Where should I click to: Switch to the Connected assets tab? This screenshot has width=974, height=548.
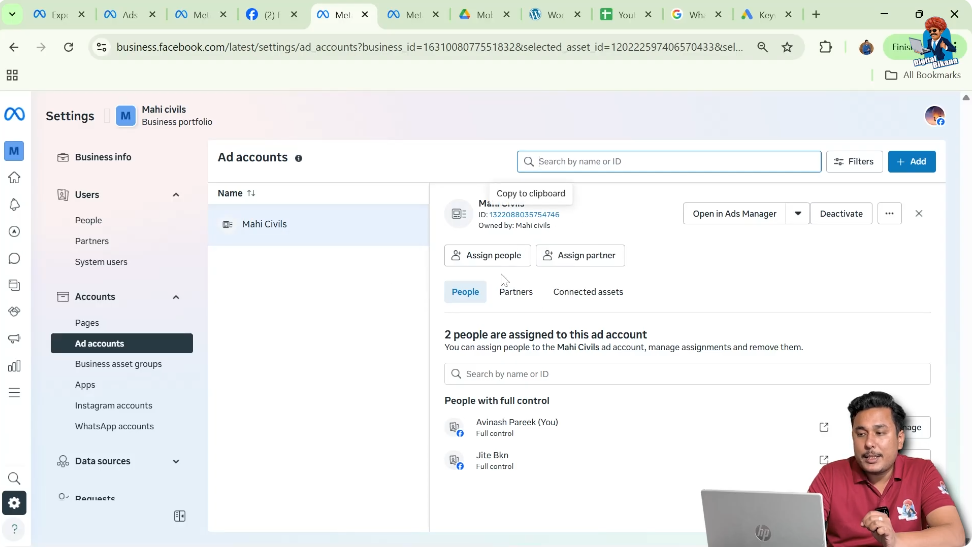(x=588, y=292)
